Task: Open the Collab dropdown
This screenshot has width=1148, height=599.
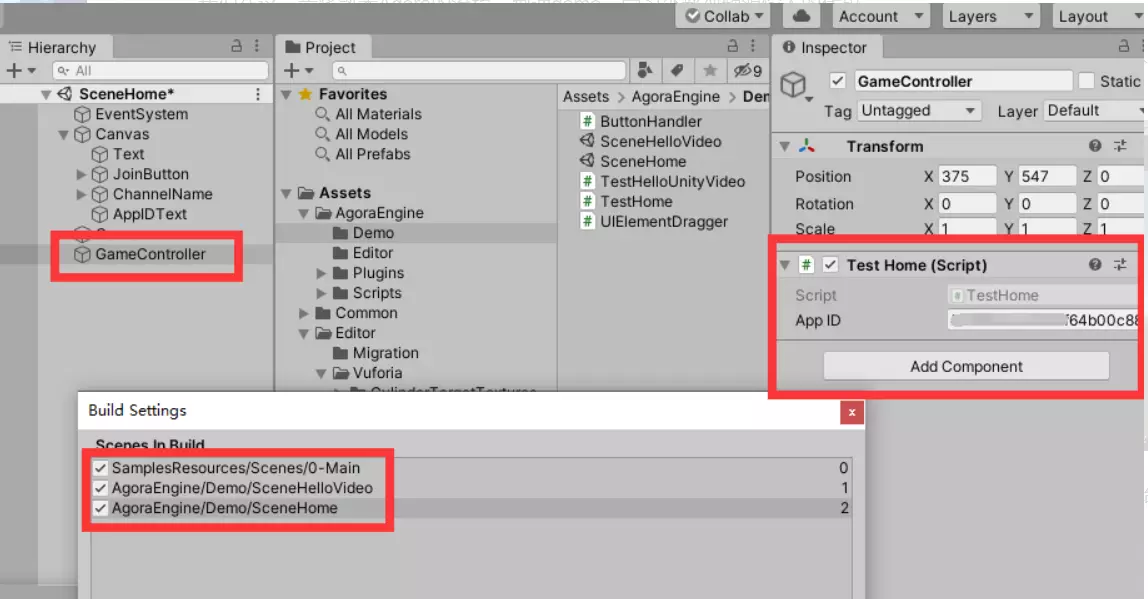Action: point(723,16)
